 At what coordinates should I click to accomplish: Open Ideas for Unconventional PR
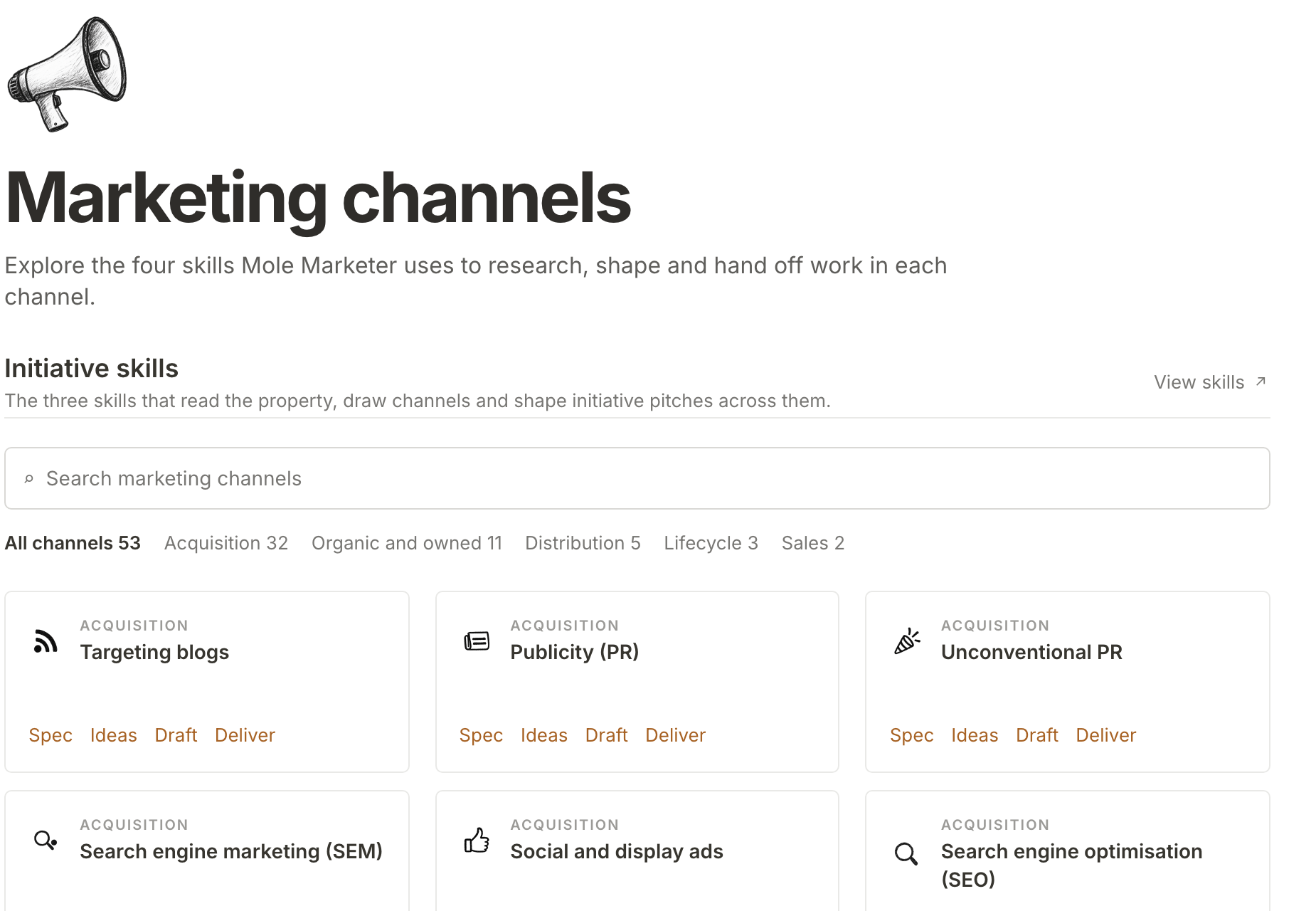click(x=975, y=735)
